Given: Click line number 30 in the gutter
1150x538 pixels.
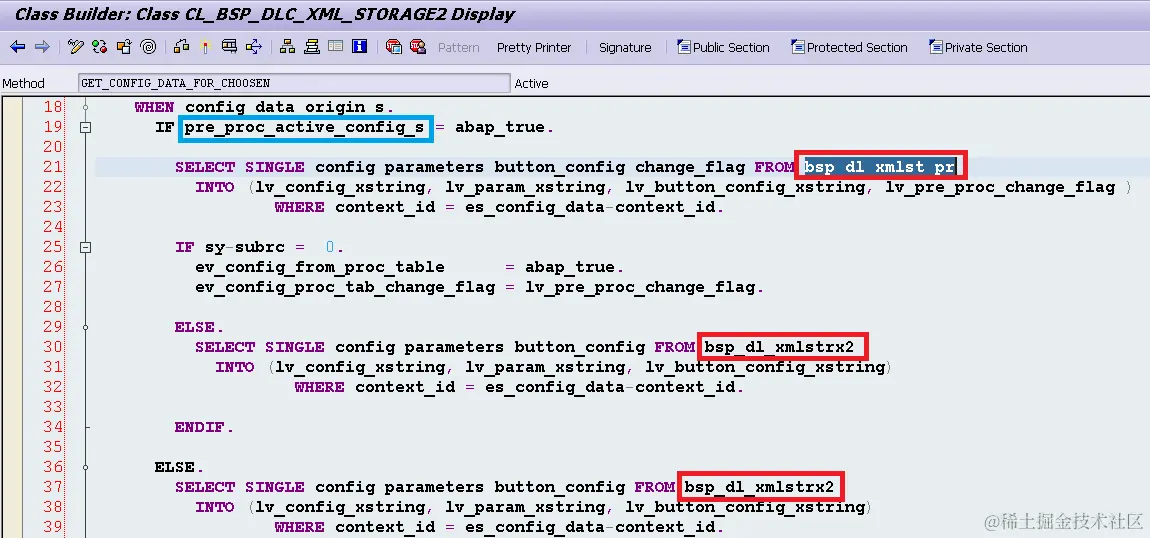Looking at the screenshot, I should click(53, 347).
